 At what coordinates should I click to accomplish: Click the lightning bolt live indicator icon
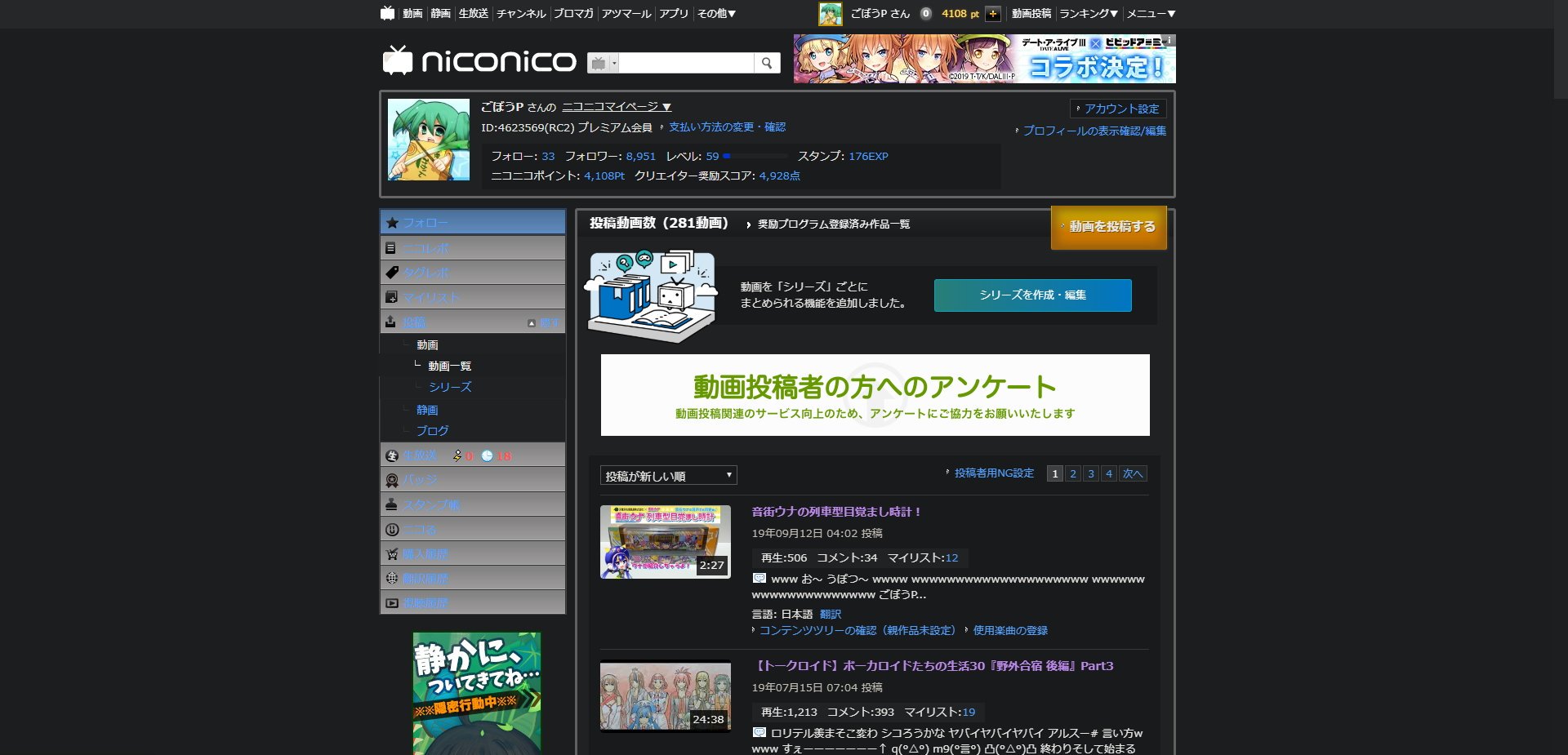[x=457, y=455]
